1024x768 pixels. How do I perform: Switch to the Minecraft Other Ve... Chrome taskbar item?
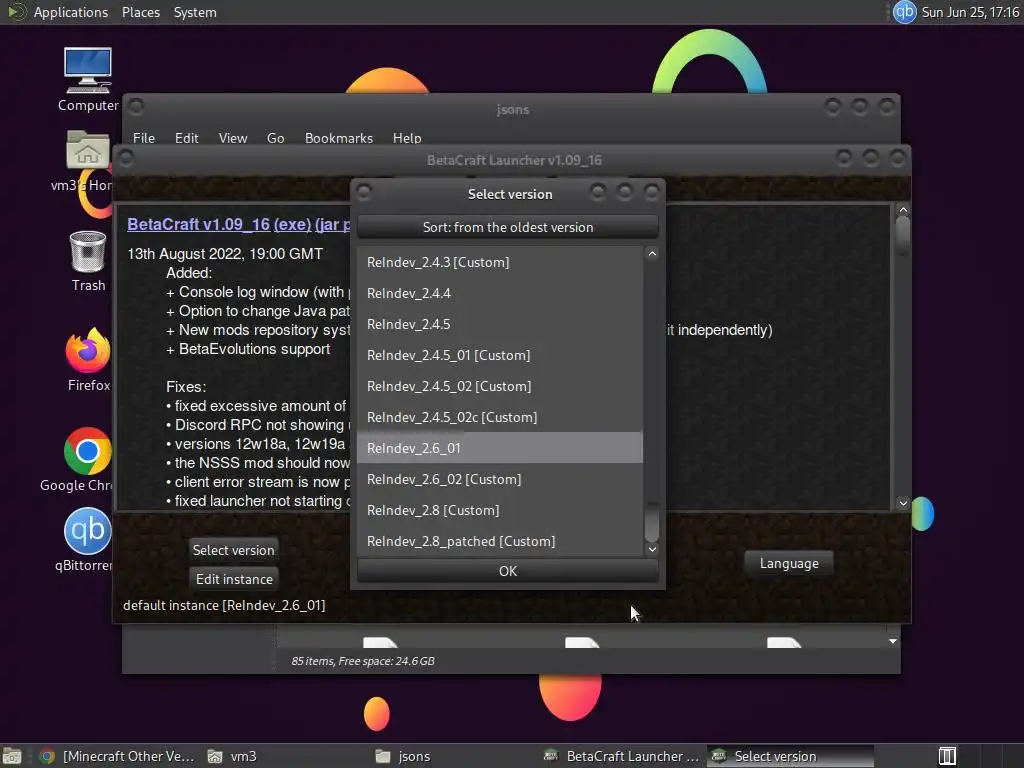(x=118, y=756)
